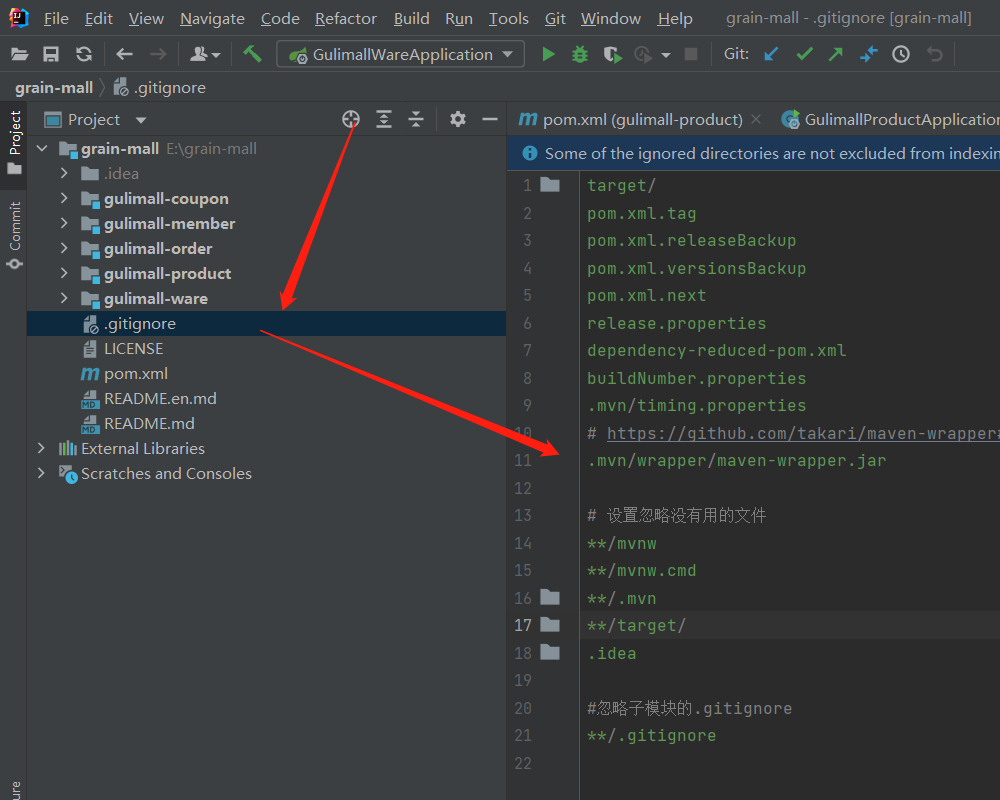The height and width of the screenshot is (800, 1000).
Task: Click Expand All in Project panel
Action: (384, 119)
